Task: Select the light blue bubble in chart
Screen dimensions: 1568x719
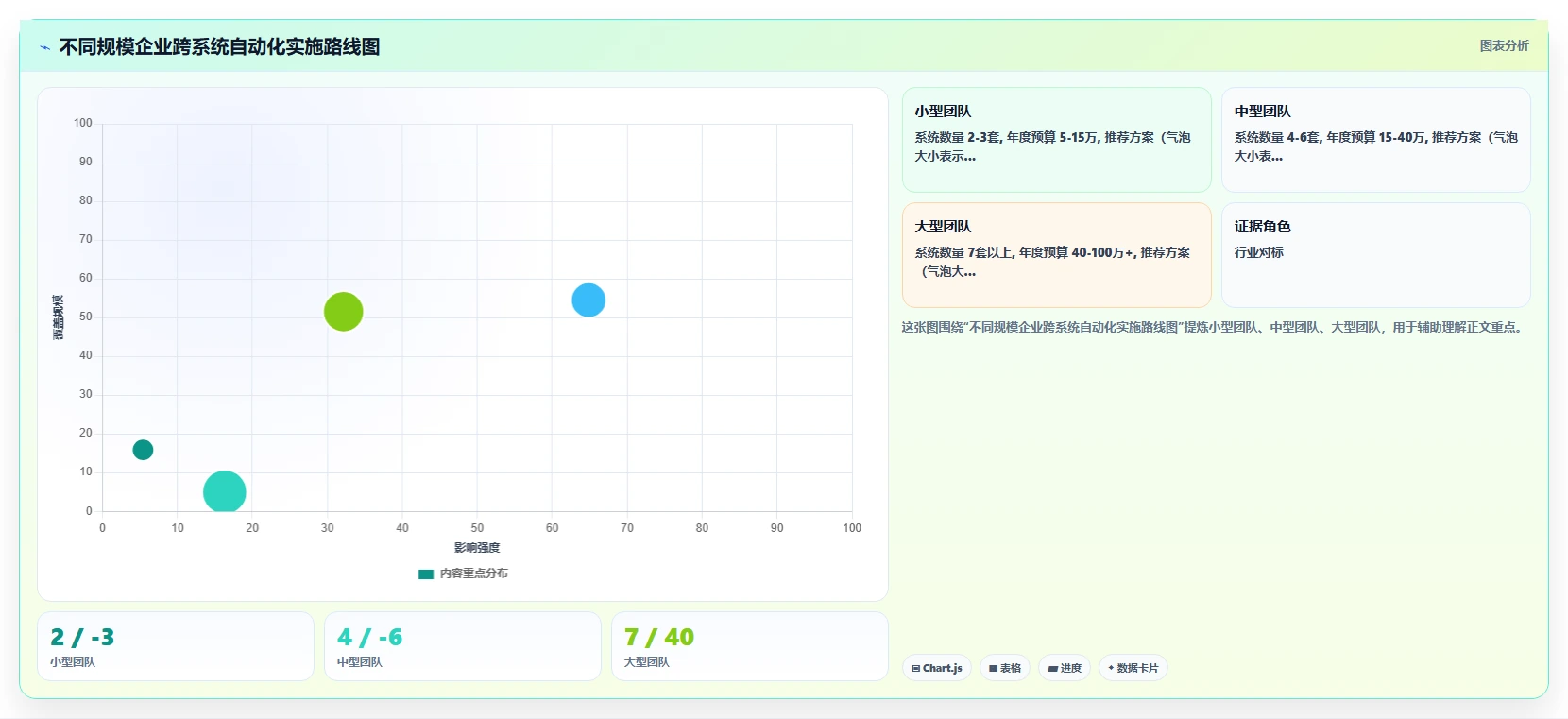Action: pos(588,300)
